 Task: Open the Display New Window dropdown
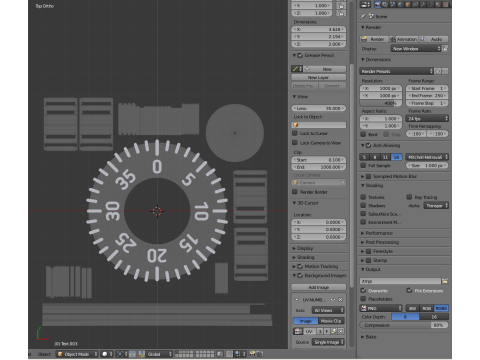coord(416,49)
